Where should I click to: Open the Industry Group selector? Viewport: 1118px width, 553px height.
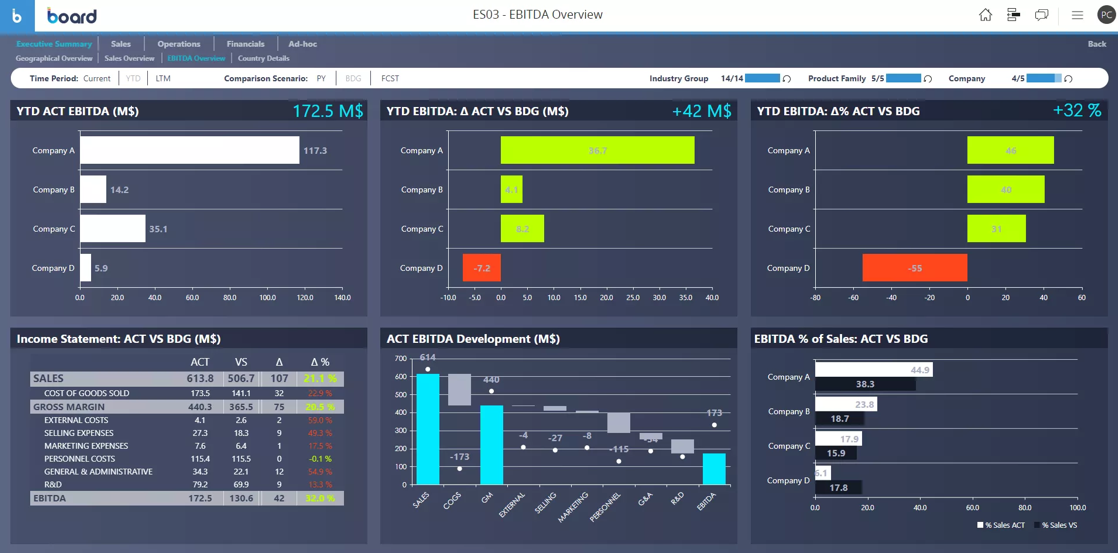[762, 78]
